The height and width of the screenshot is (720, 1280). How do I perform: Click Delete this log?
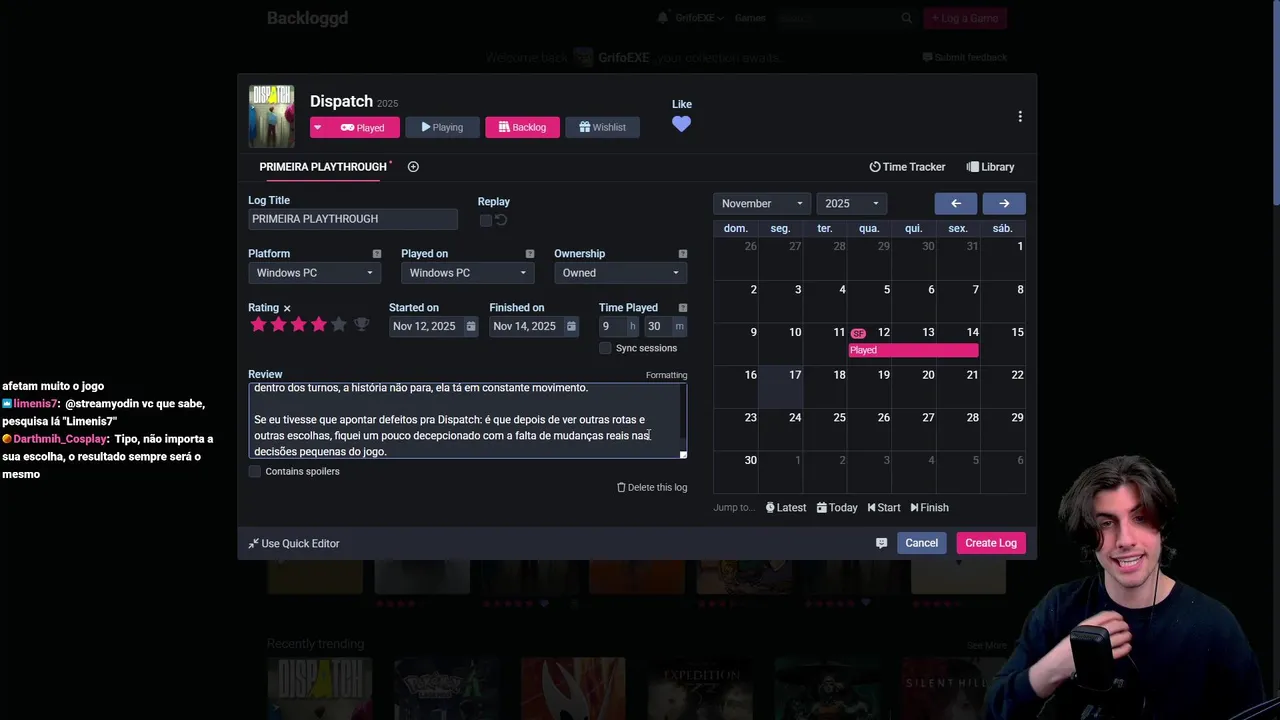(x=652, y=487)
